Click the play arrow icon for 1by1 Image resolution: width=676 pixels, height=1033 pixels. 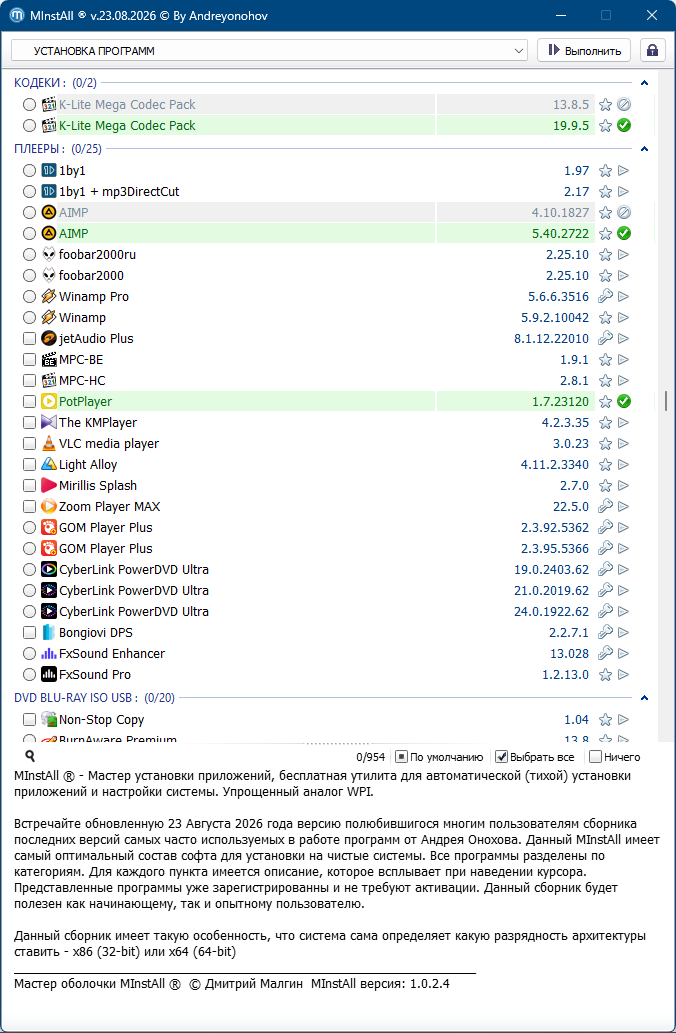pos(624,171)
